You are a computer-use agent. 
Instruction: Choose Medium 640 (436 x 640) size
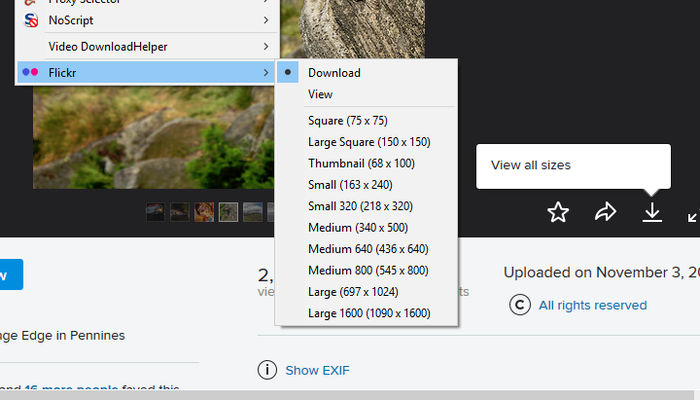[366, 249]
